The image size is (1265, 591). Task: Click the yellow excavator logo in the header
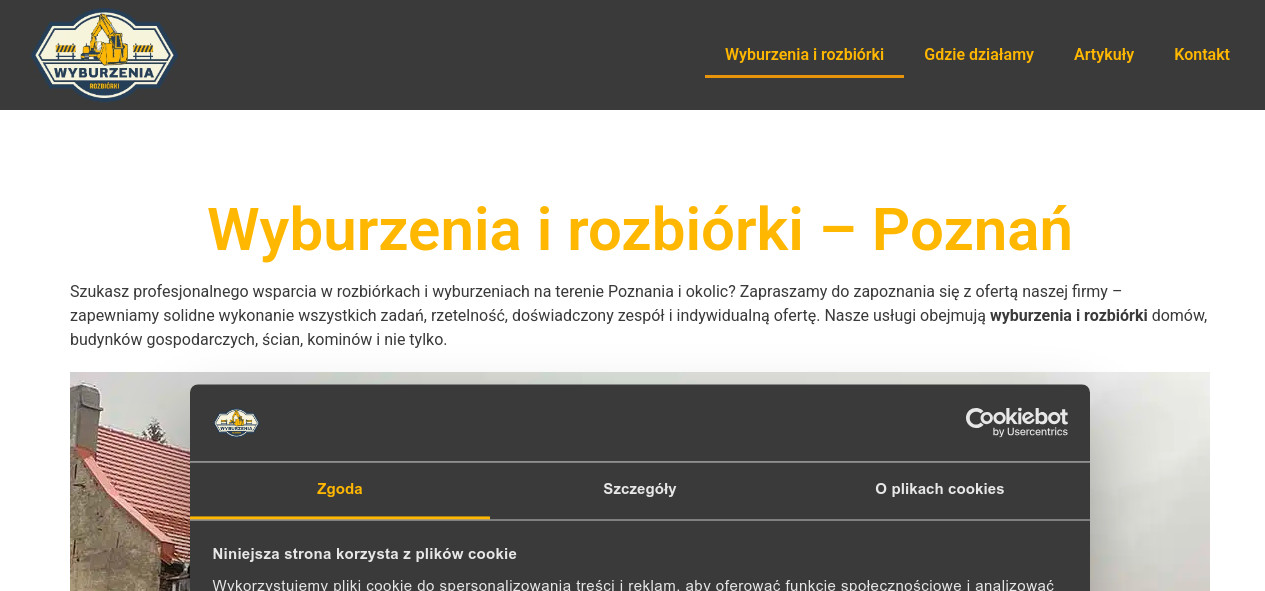[104, 54]
